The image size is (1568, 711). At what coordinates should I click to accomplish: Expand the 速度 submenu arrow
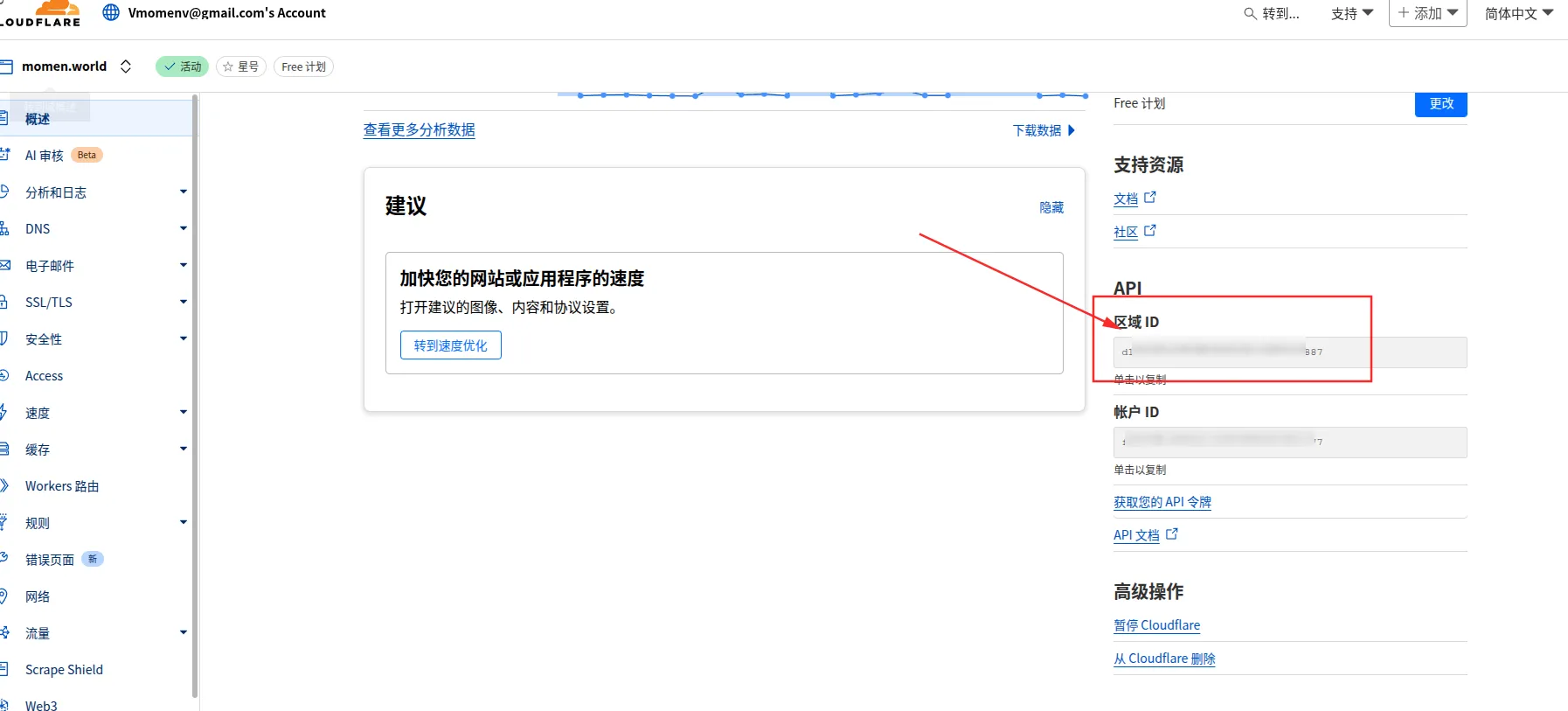coord(184,412)
